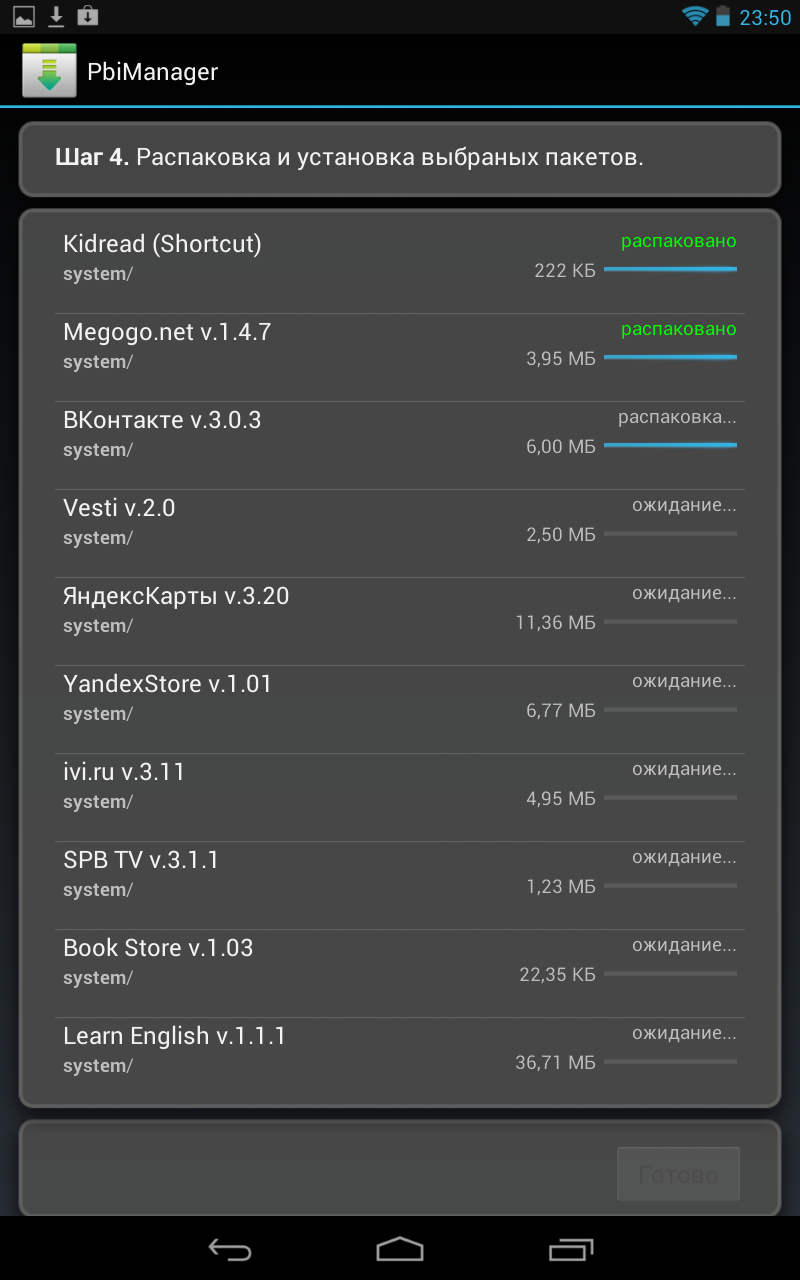Select the Vesti v.2.0 package name

coord(119,508)
